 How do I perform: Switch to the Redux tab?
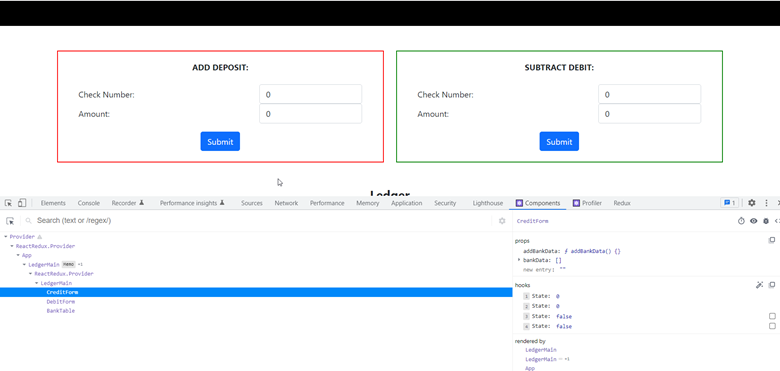click(622, 203)
